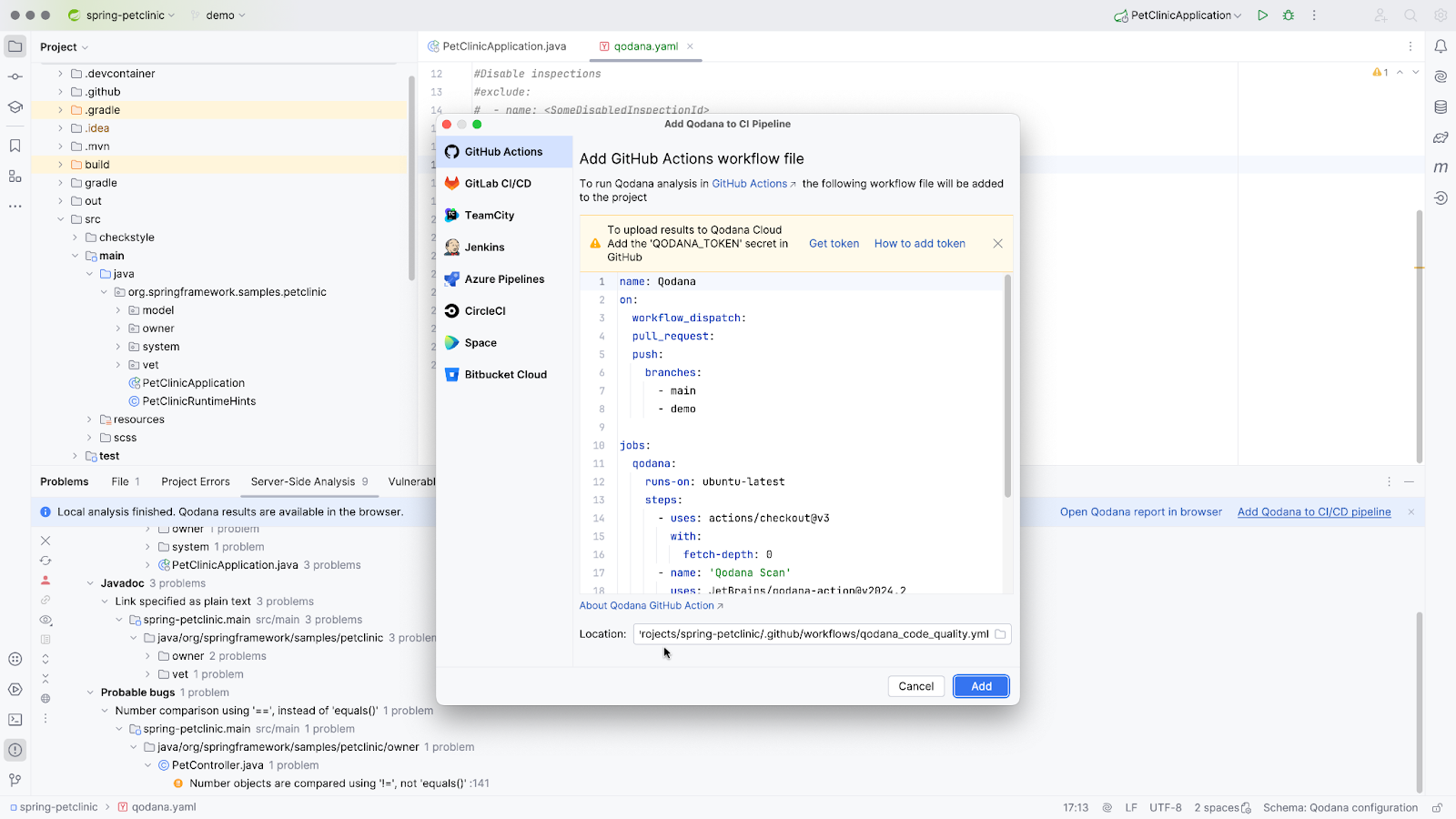Viewport: 1456px width, 819px height.
Task: Collapse the src folder in project tree
Action: point(61,219)
